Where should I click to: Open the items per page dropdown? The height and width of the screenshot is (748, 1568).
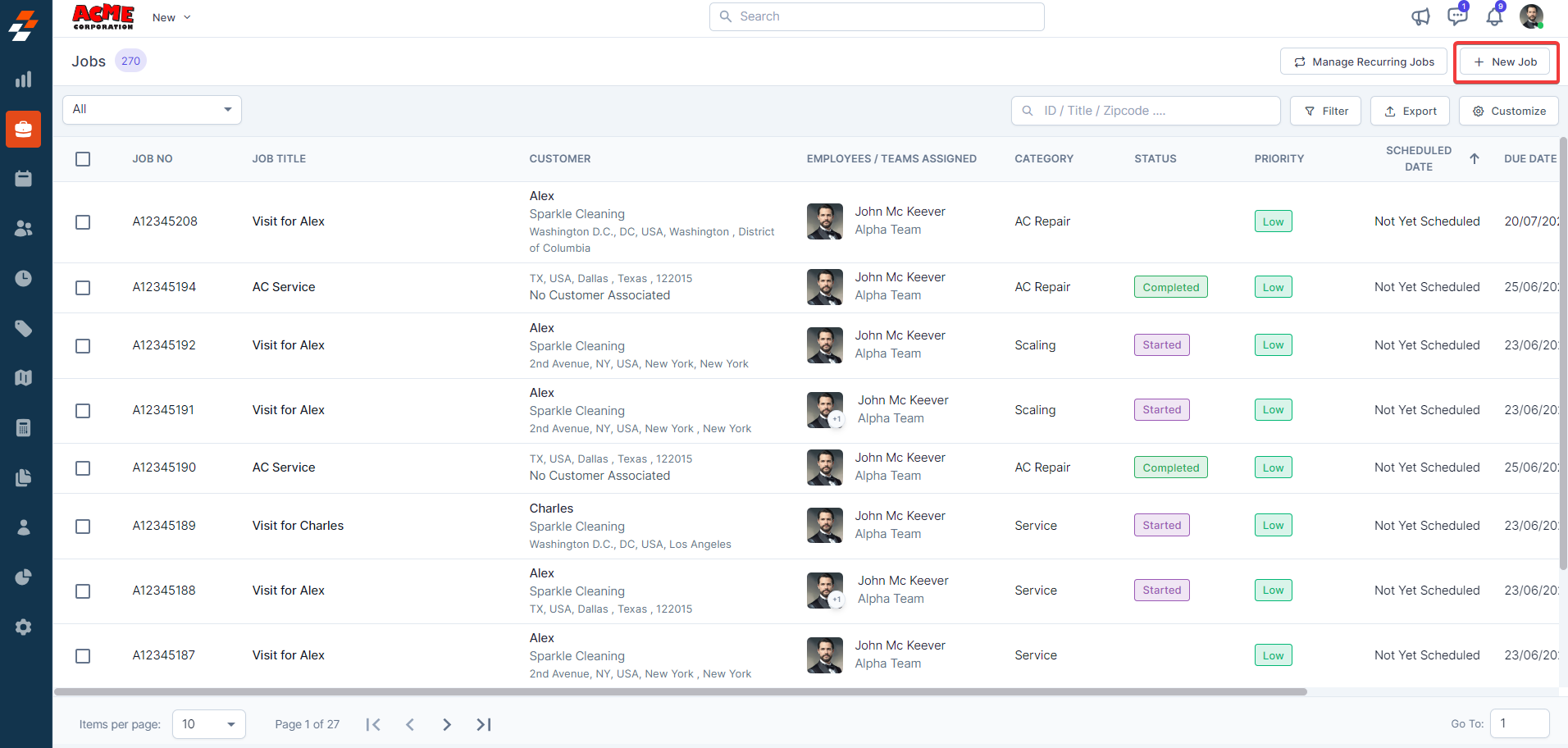click(208, 724)
